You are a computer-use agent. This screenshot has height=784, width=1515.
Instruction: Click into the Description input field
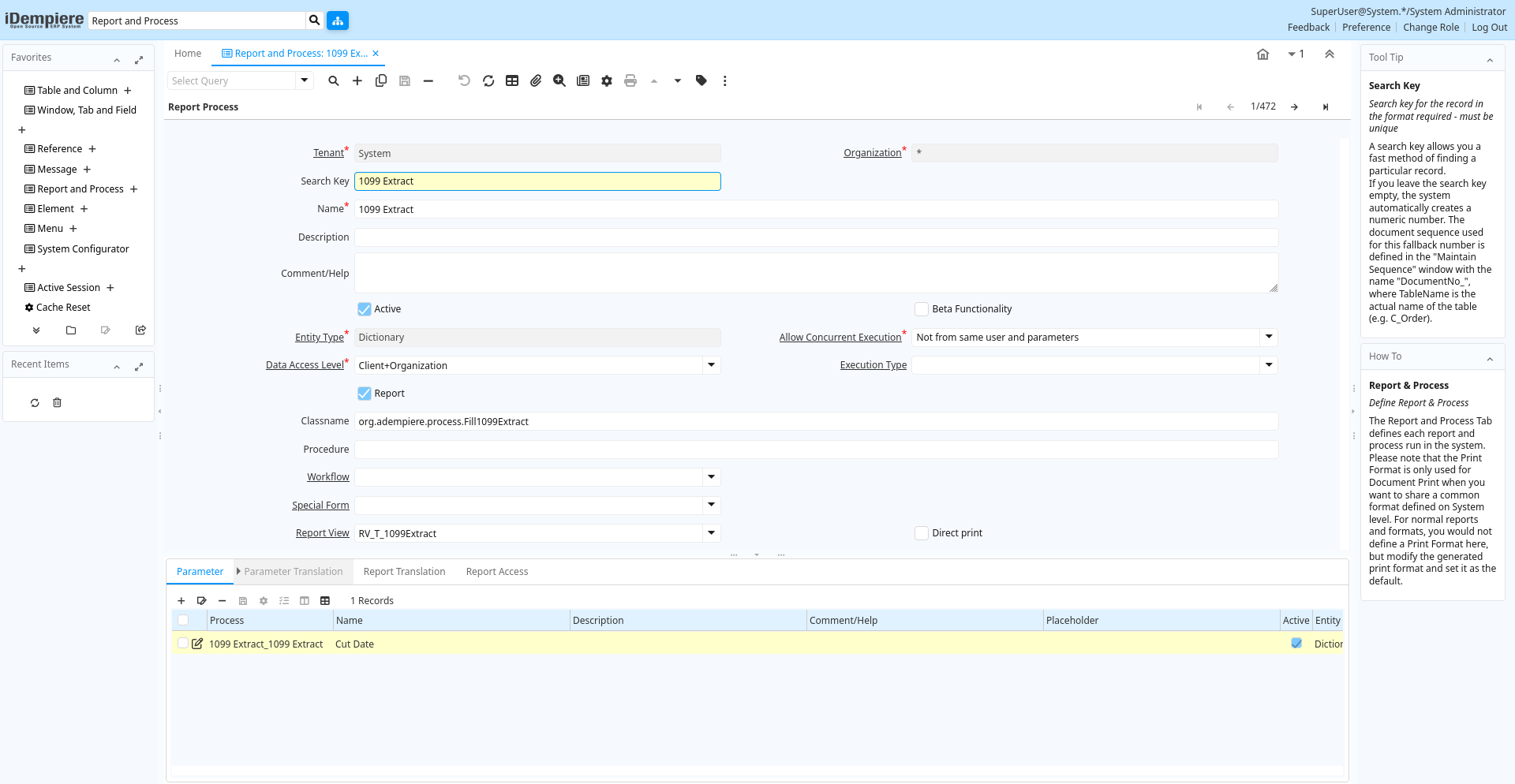click(816, 237)
